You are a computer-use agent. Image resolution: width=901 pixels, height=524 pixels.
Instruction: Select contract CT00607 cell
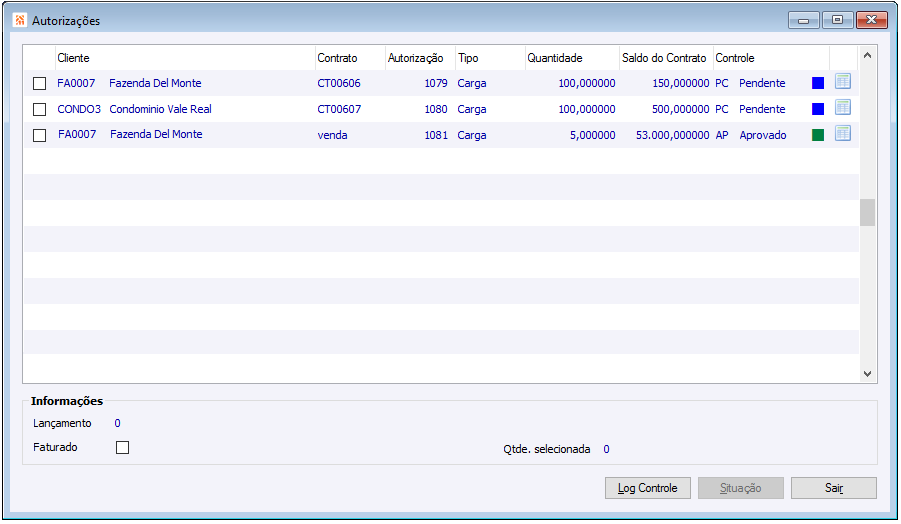click(339, 109)
